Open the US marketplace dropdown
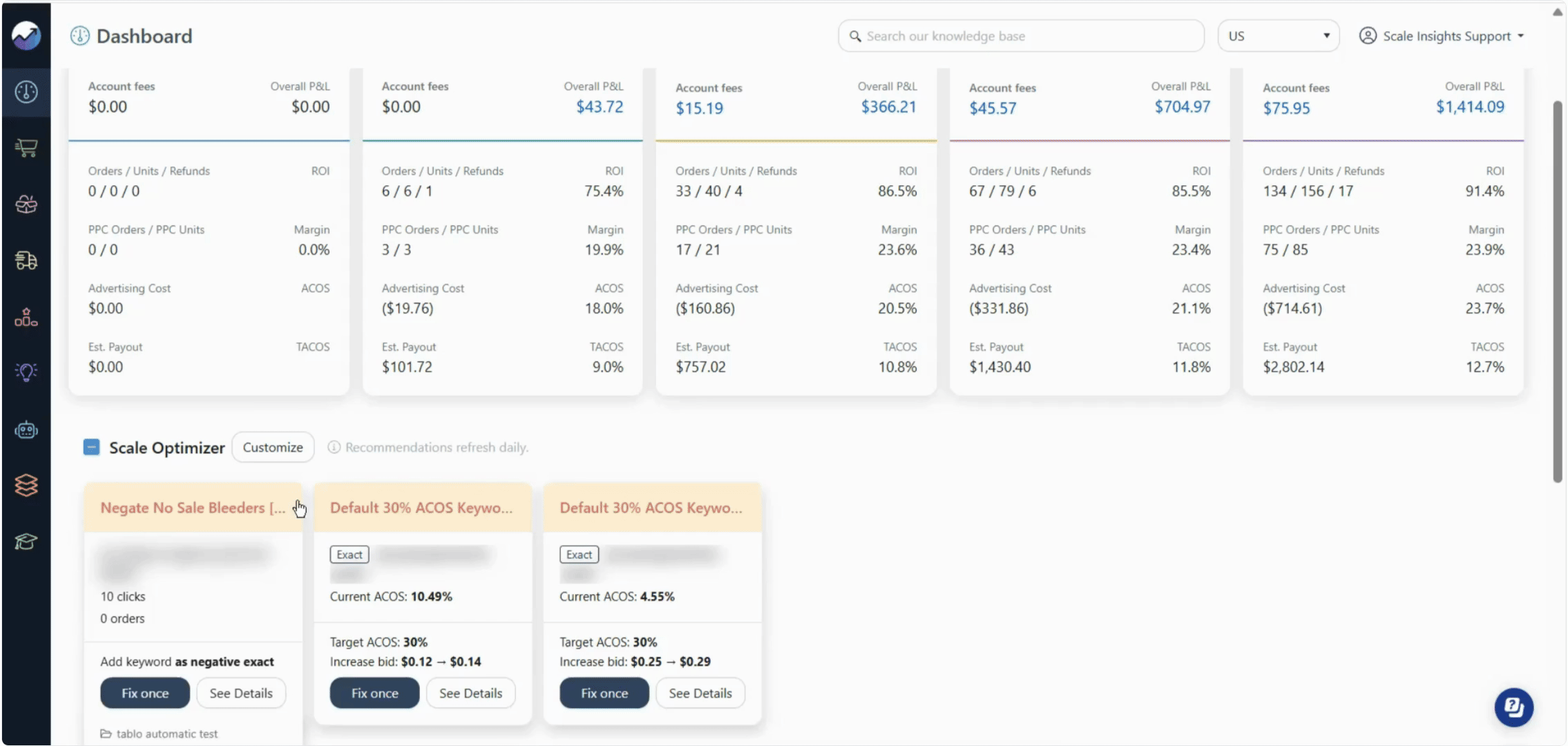Screen dimensions: 1568x746 1279,36
